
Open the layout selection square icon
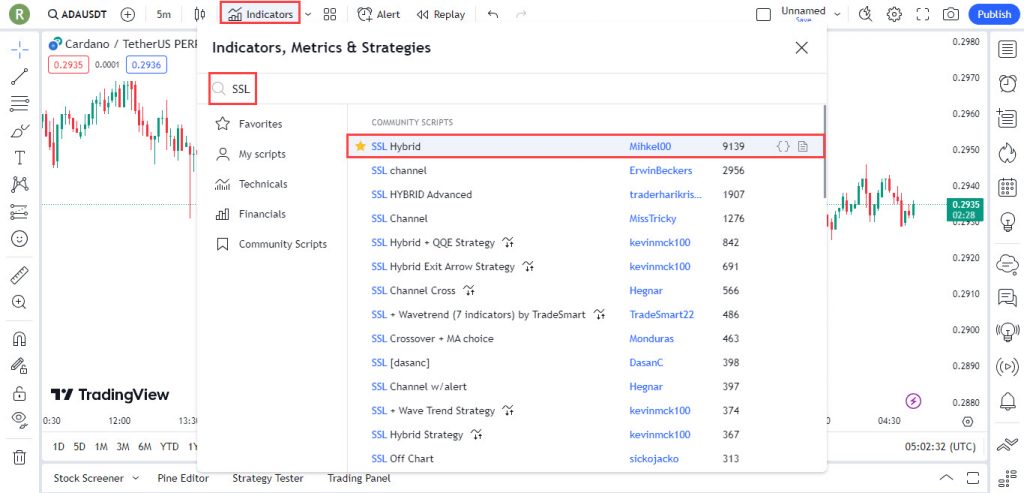click(763, 14)
